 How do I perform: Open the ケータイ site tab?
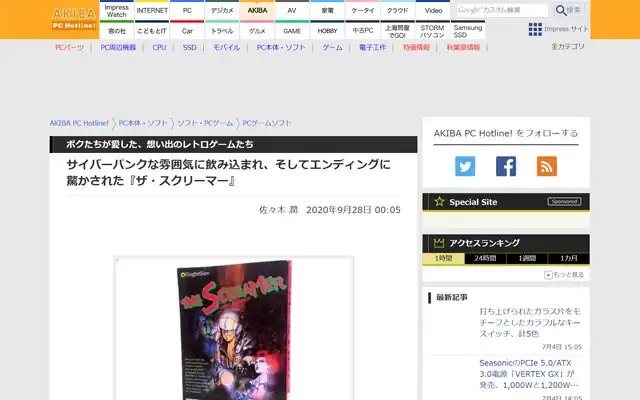click(362, 11)
